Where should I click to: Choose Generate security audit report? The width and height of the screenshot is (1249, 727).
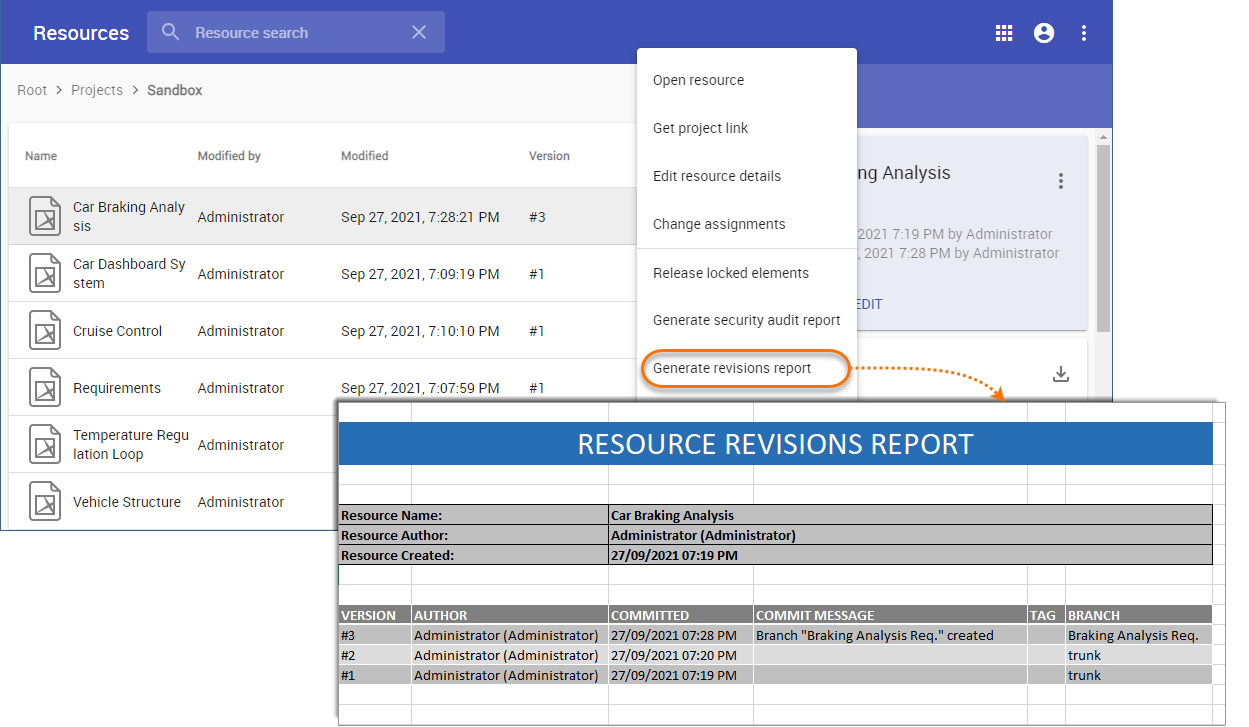tap(746, 320)
